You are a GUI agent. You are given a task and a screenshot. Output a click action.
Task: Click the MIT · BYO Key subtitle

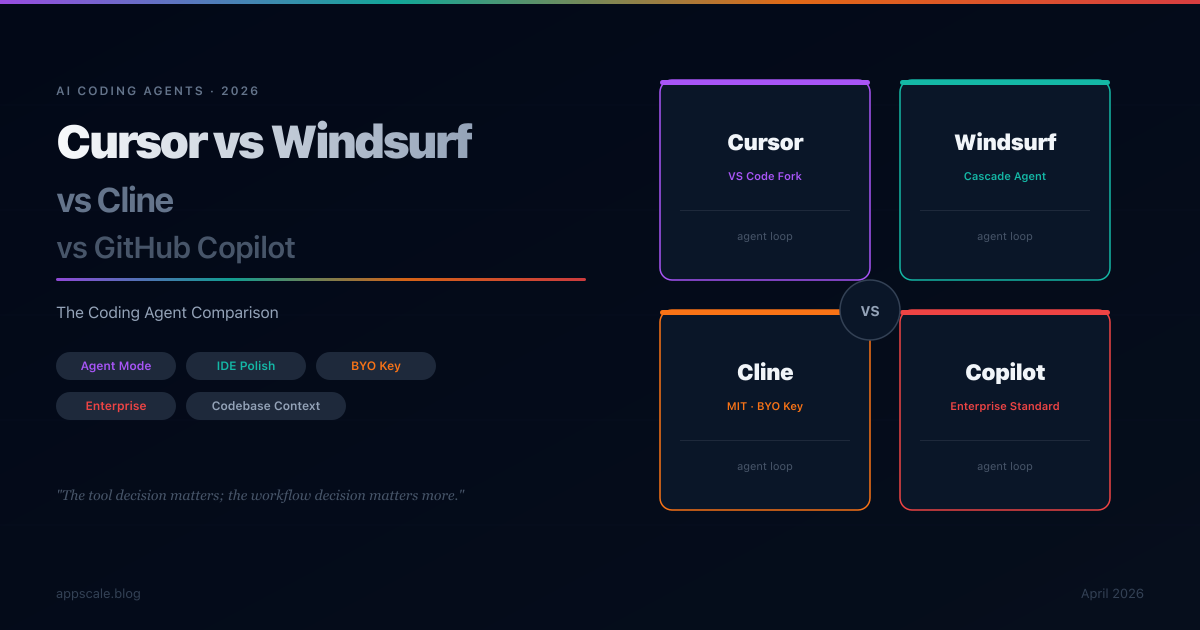click(x=765, y=407)
